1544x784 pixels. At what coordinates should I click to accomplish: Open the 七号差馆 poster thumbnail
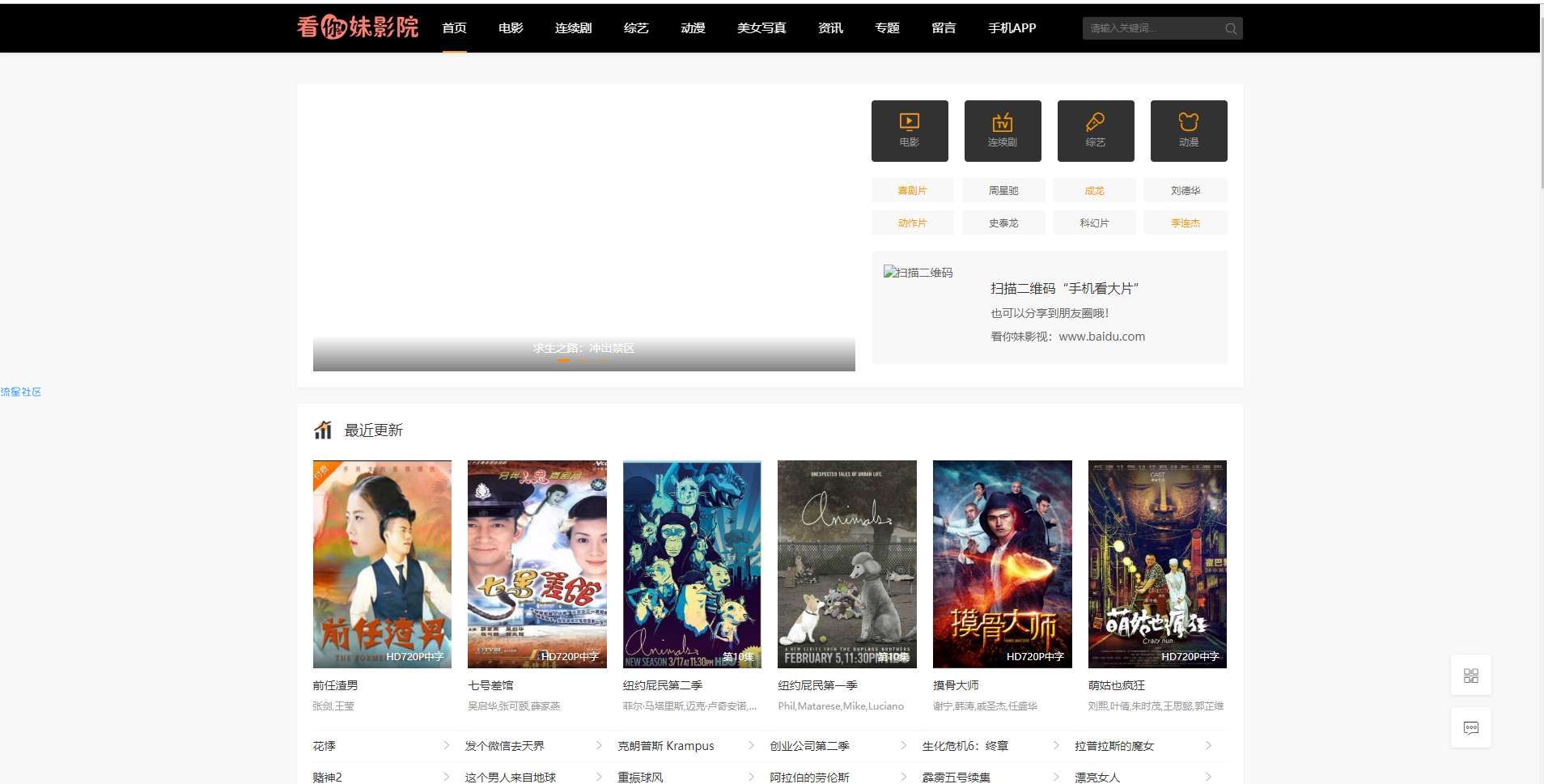[537, 564]
